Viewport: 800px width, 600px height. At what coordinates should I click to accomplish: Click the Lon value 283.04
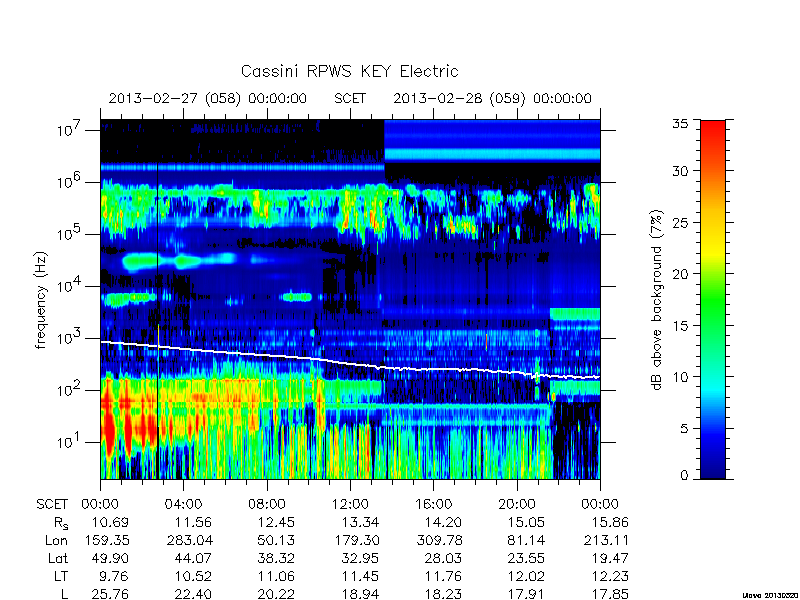[189, 540]
